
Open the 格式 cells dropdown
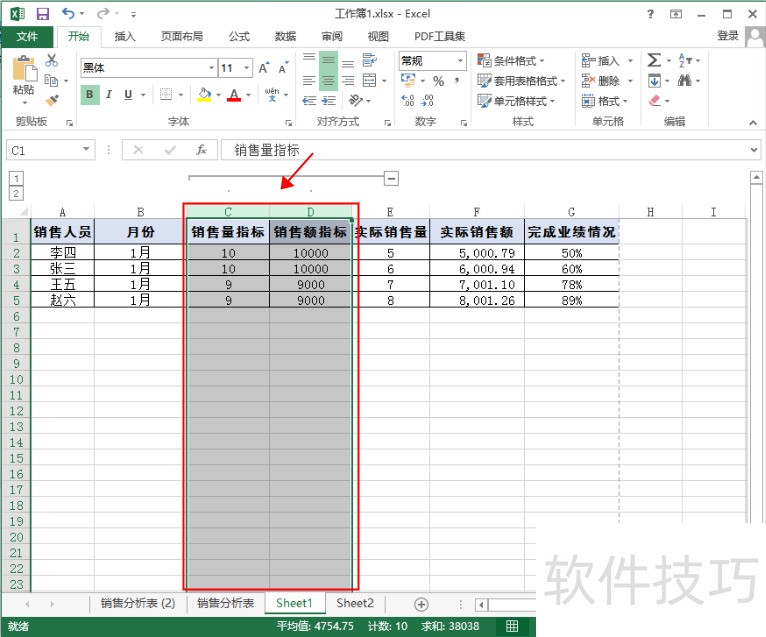(605, 101)
